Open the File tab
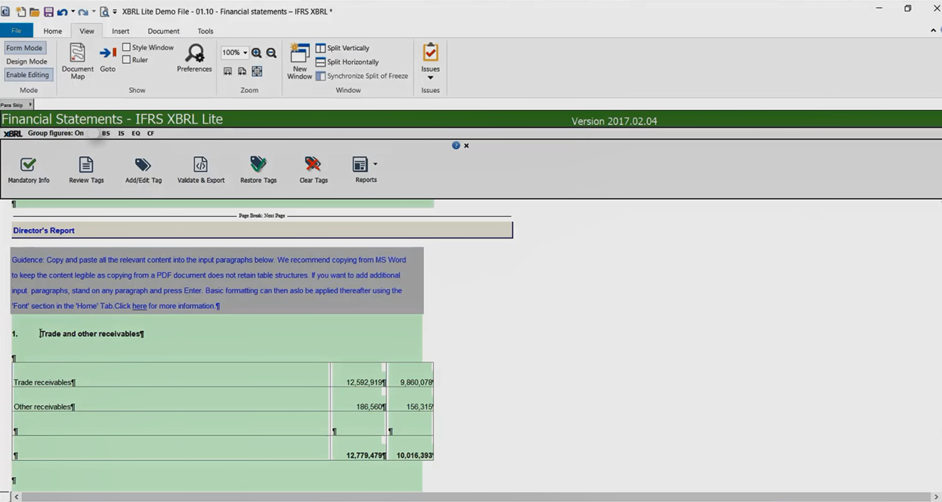The width and height of the screenshot is (942, 502). (16, 31)
